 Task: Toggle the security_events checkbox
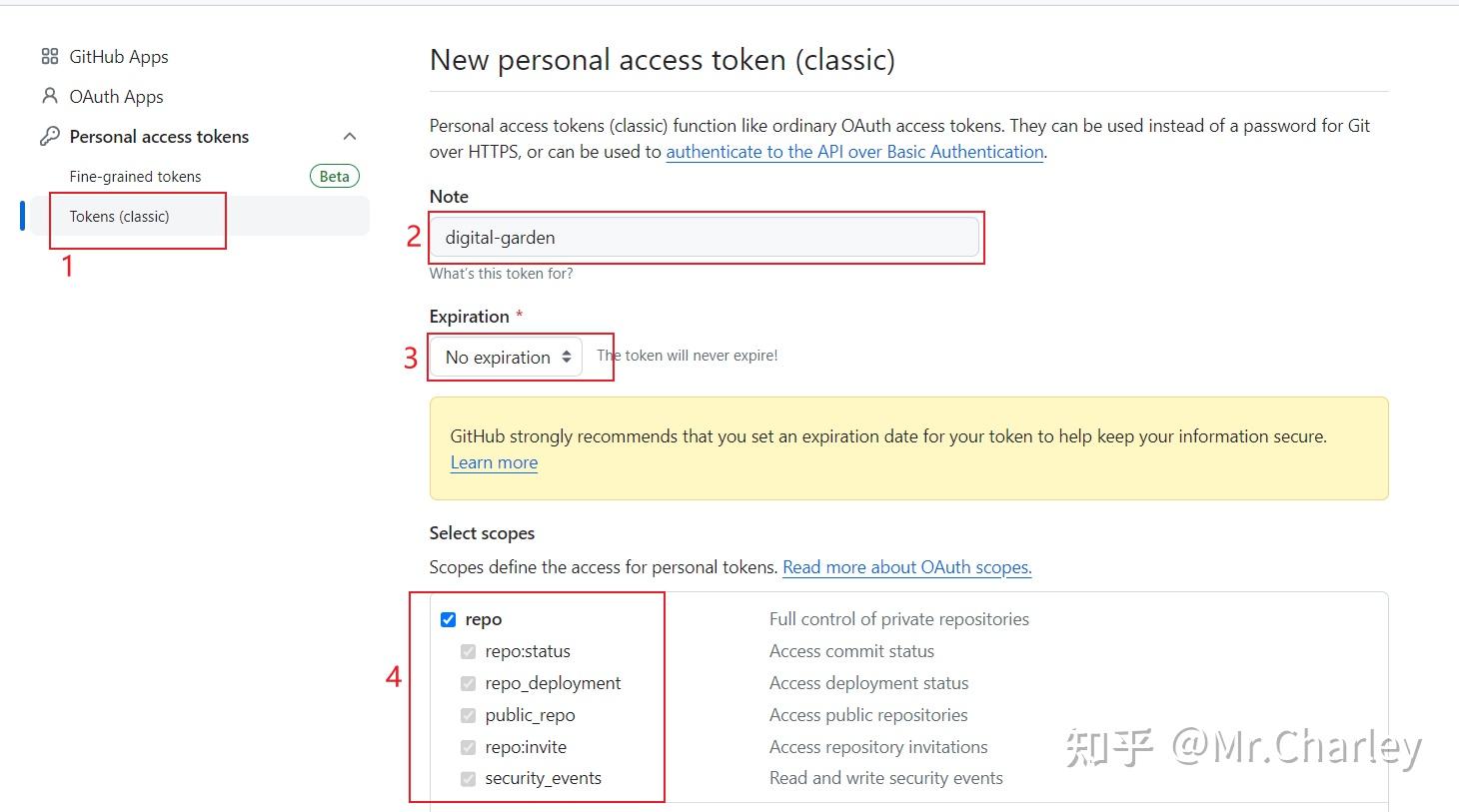point(468,778)
